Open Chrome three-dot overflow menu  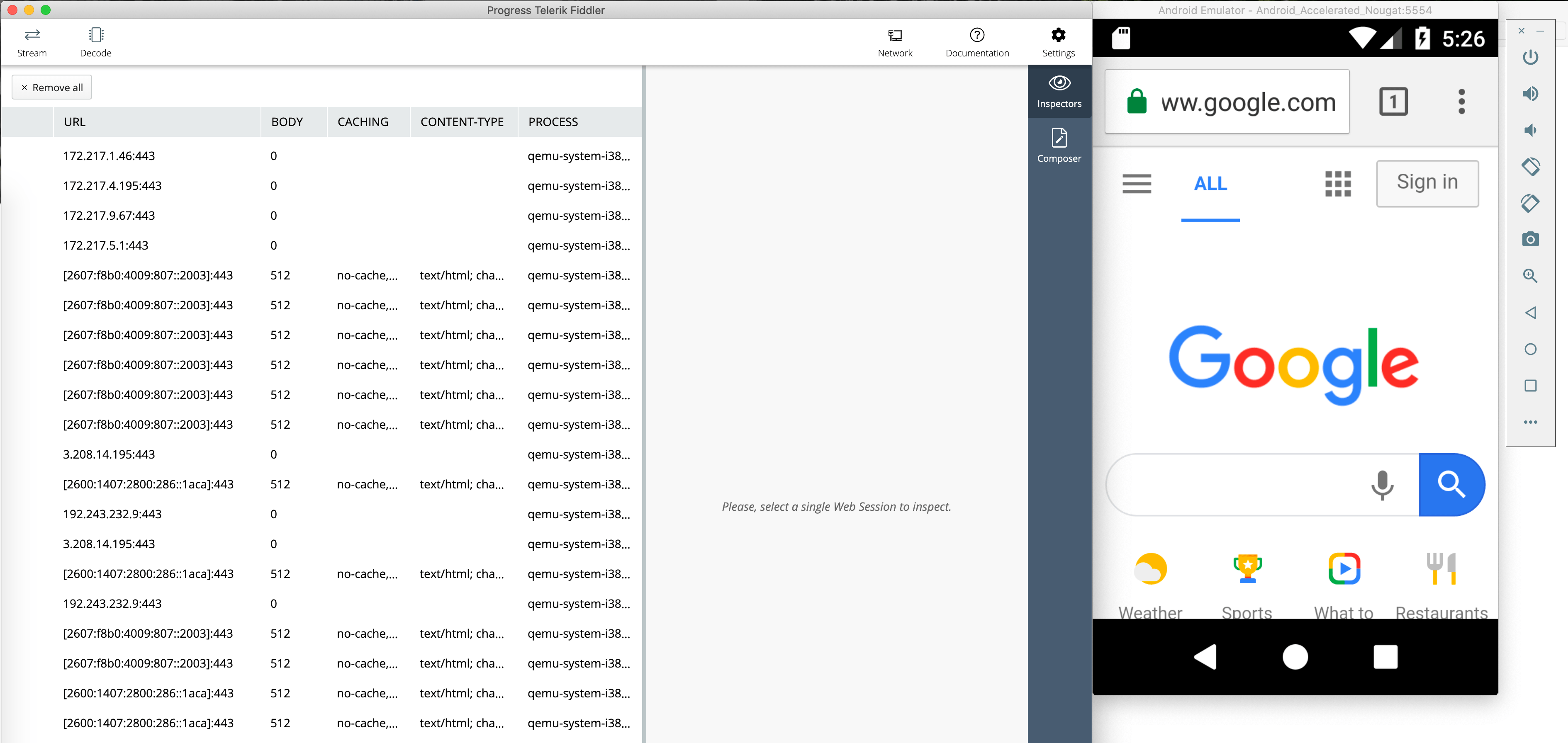[x=1461, y=102]
